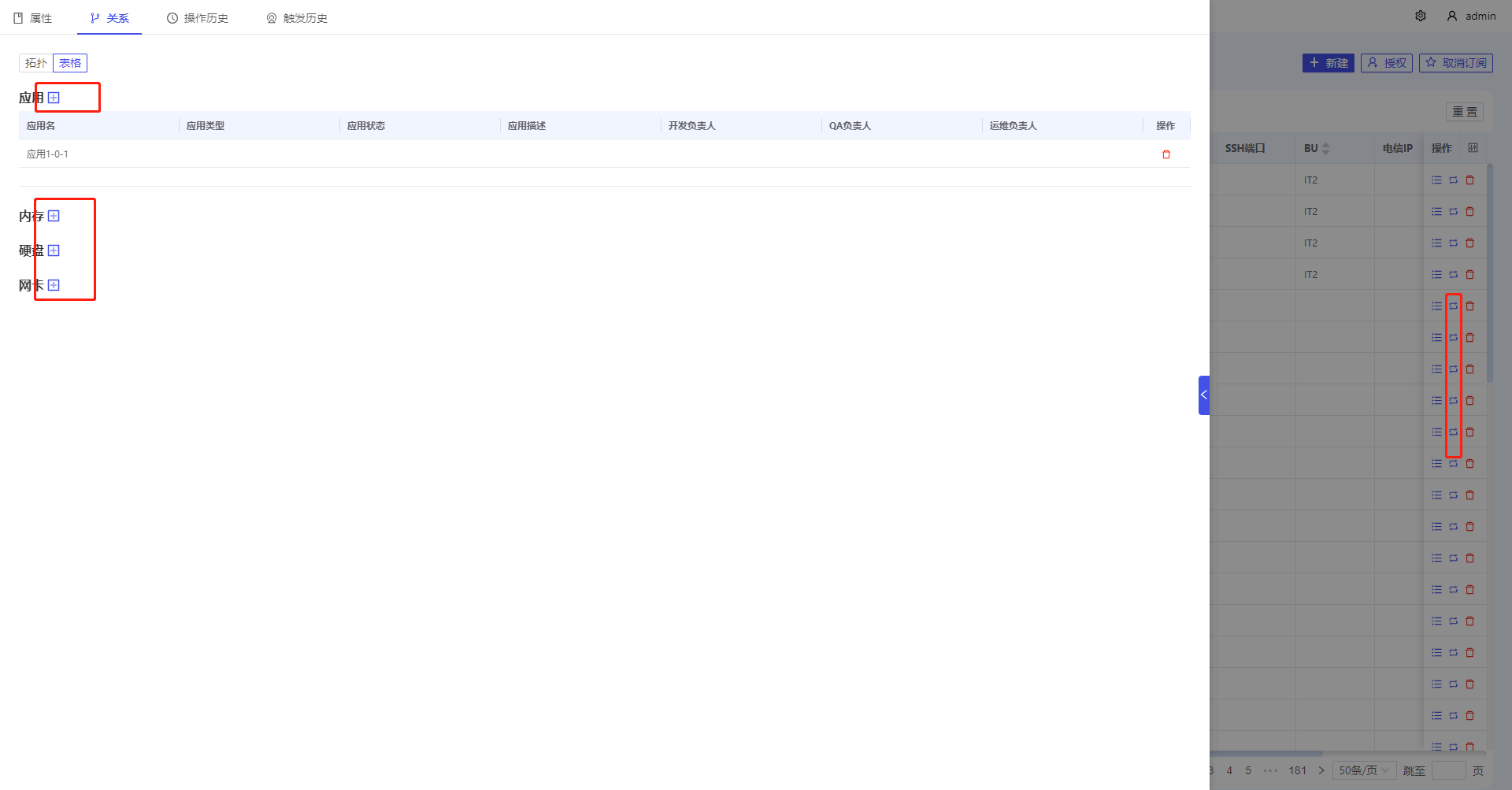1512x790 pixels.
Task: Click the 取消订阅 button
Action: click(x=1455, y=63)
